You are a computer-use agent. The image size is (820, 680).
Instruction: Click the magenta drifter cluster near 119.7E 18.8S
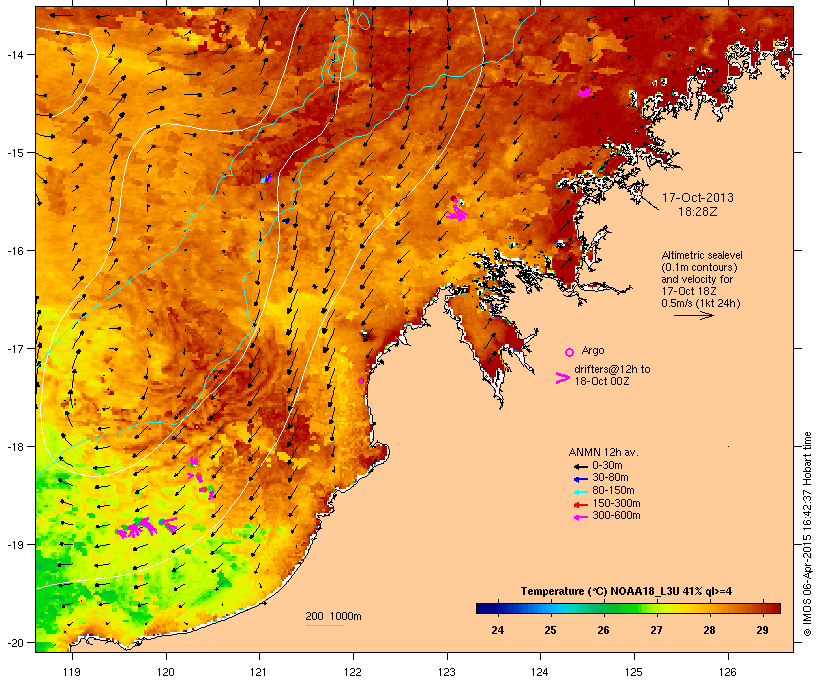tap(137, 528)
